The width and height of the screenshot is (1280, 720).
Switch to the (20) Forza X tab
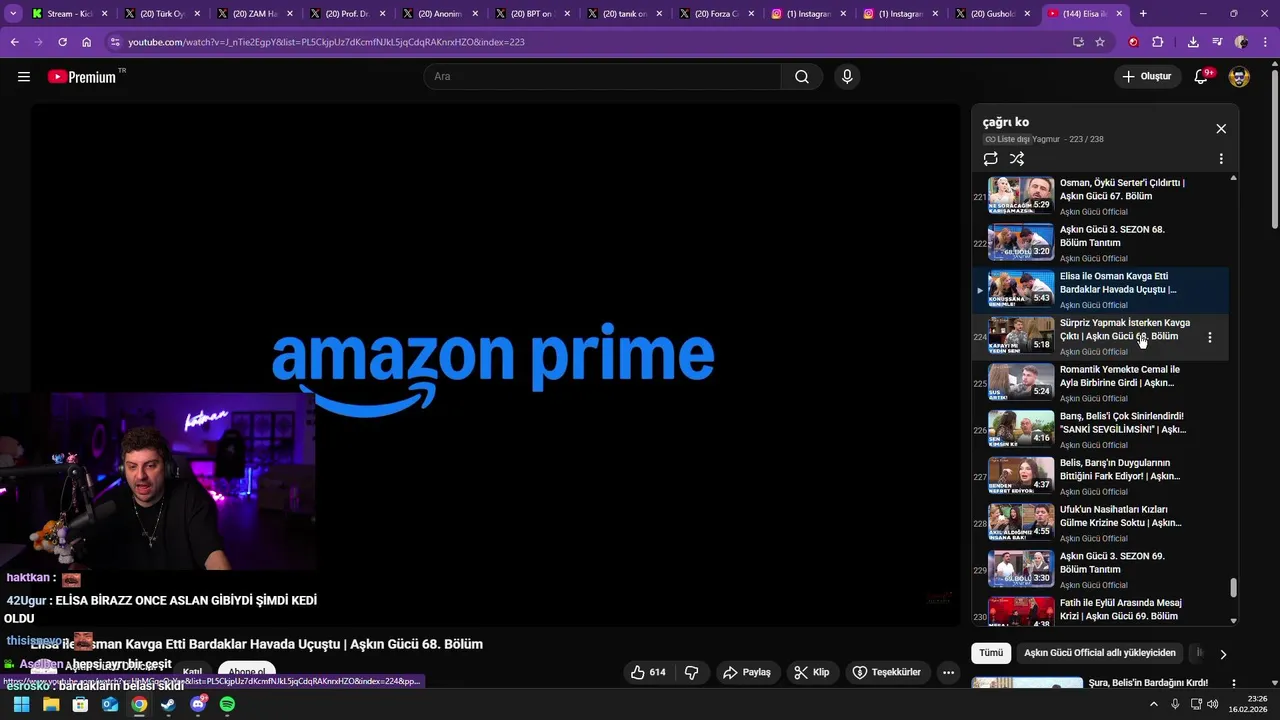(718, 14)
